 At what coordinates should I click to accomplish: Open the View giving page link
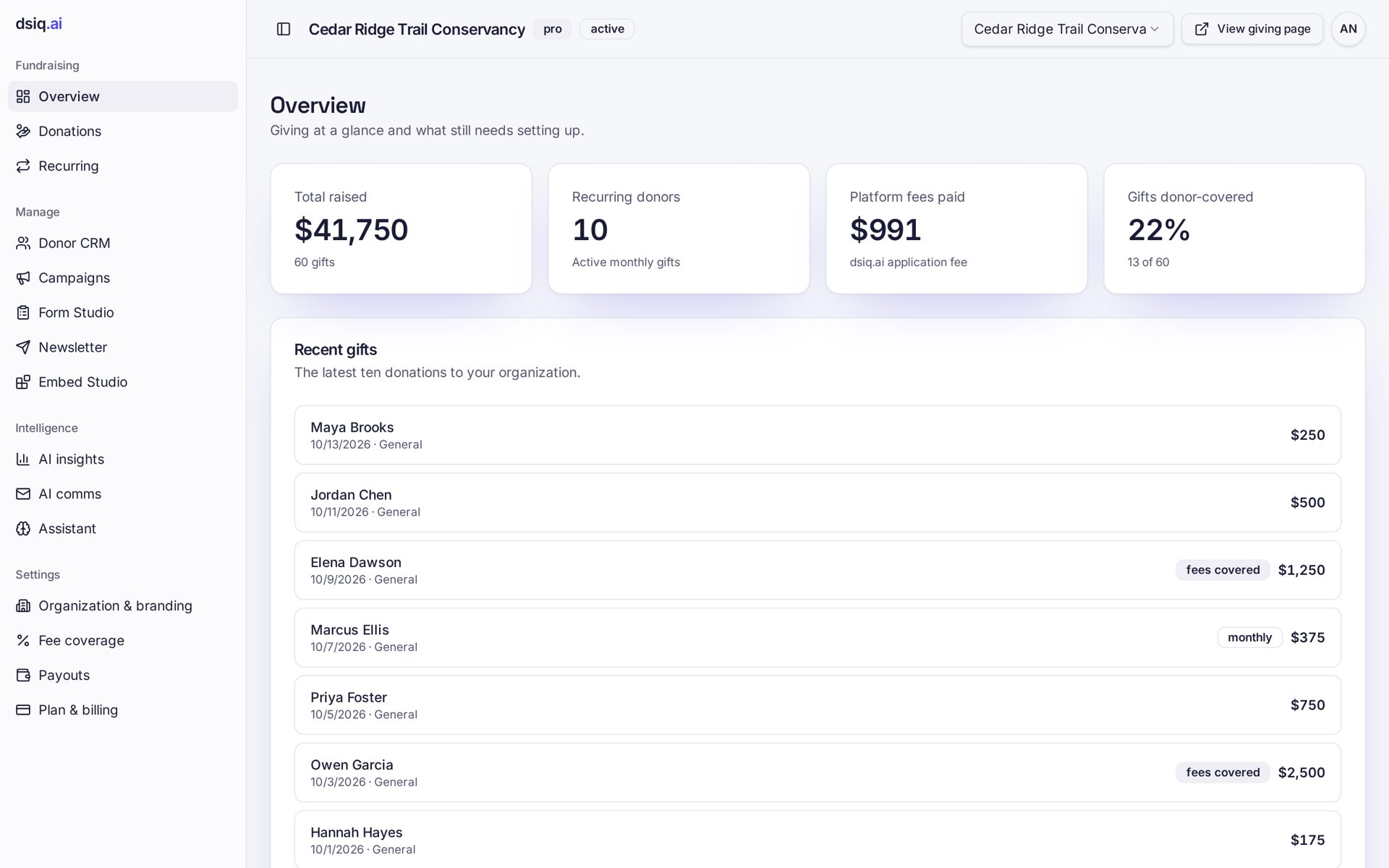(1252, 29)
